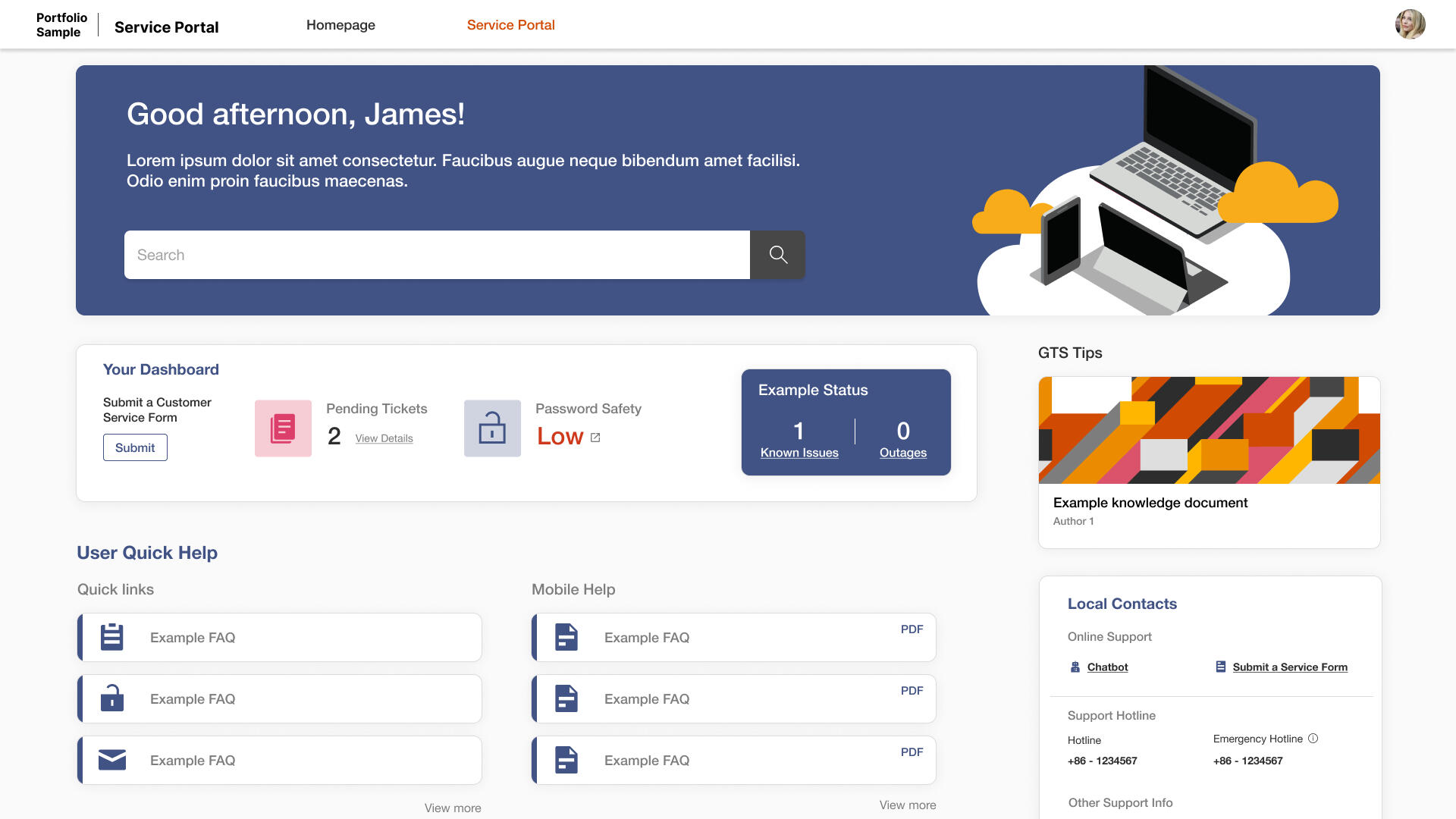The width and height of the screenshot is (1456, 819).
Task: Click the Password Safety padlock icon
Action: (x=492, y=428)
